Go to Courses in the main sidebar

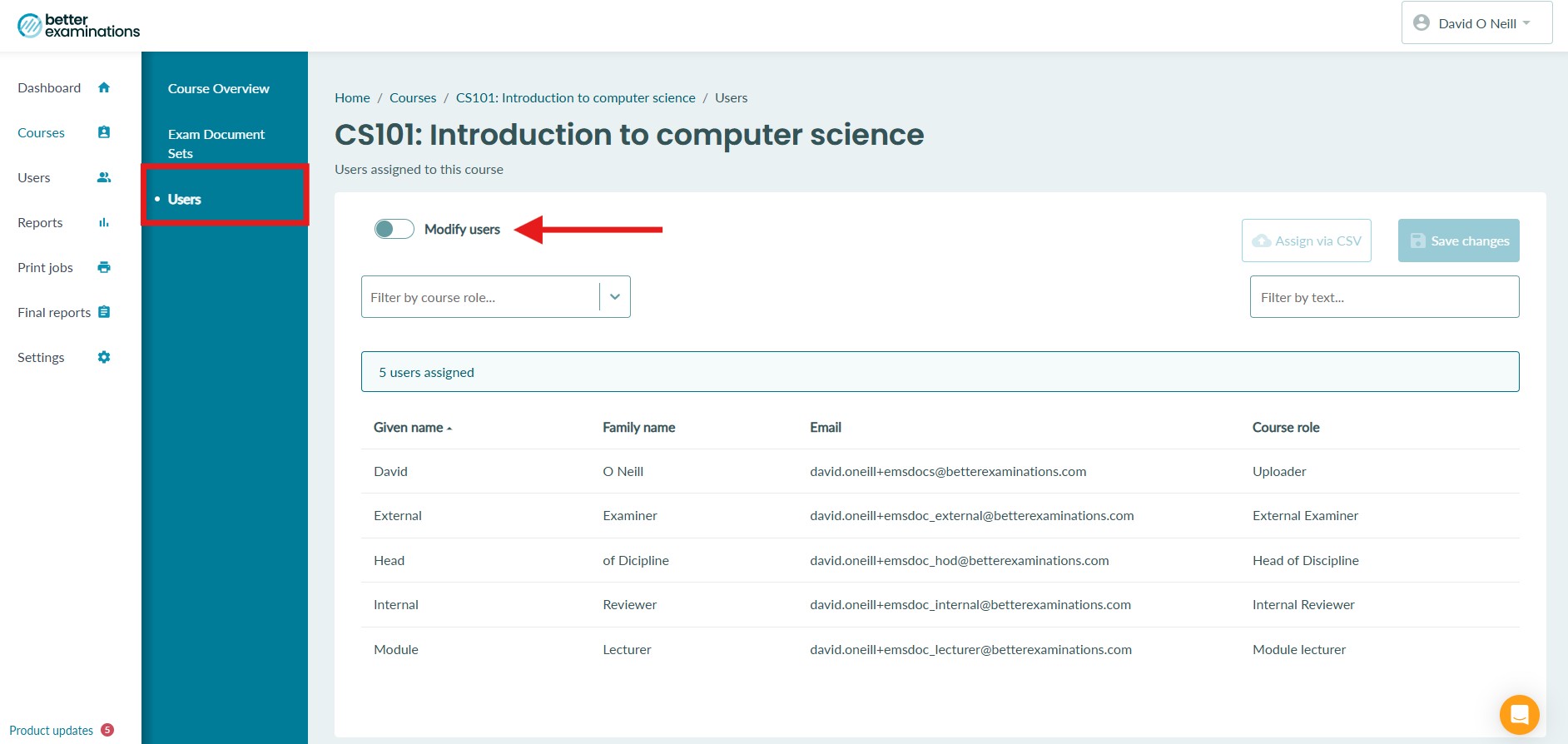(41, 132)
